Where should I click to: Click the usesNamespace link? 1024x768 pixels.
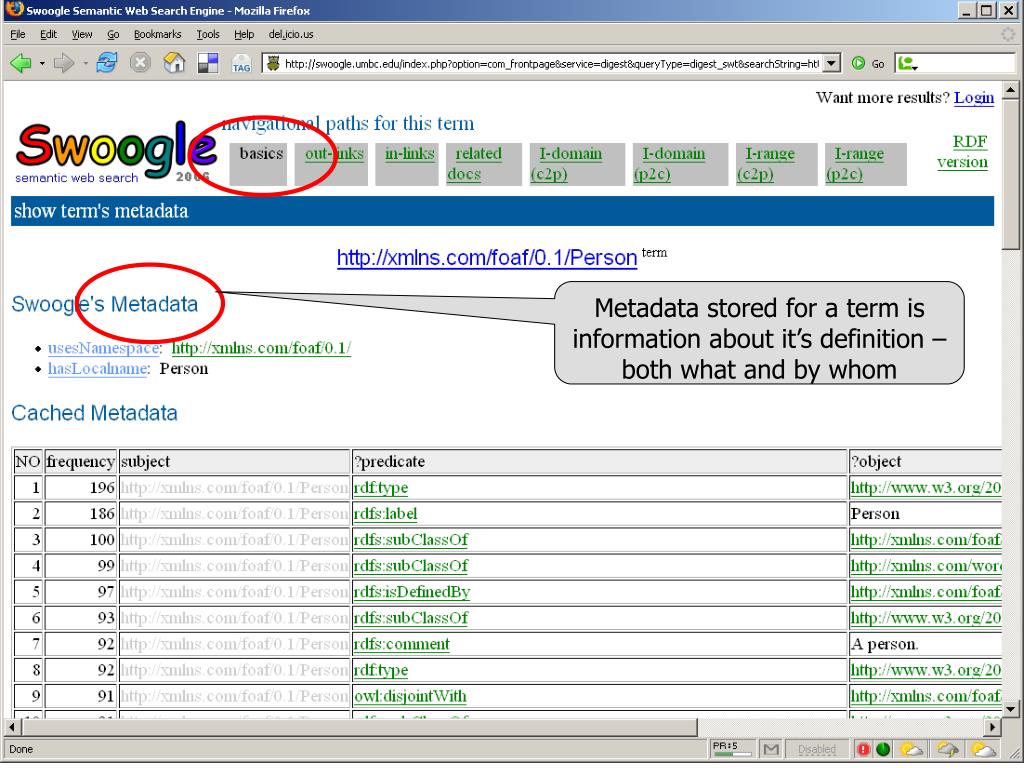point(103,348)
